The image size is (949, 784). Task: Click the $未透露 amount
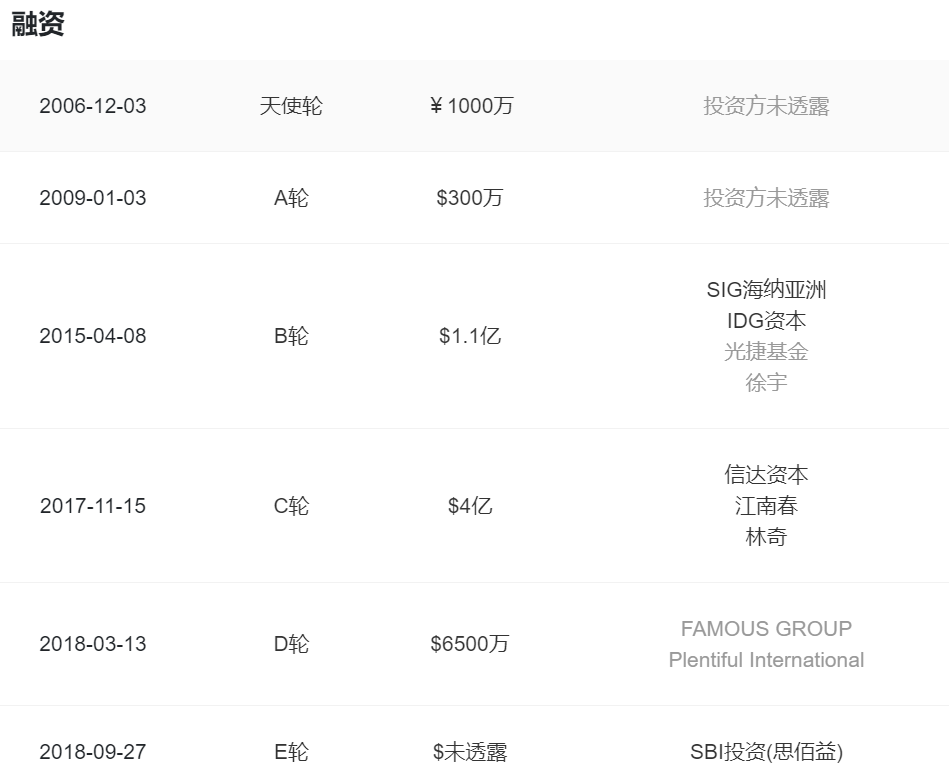(x=470, y=752)
